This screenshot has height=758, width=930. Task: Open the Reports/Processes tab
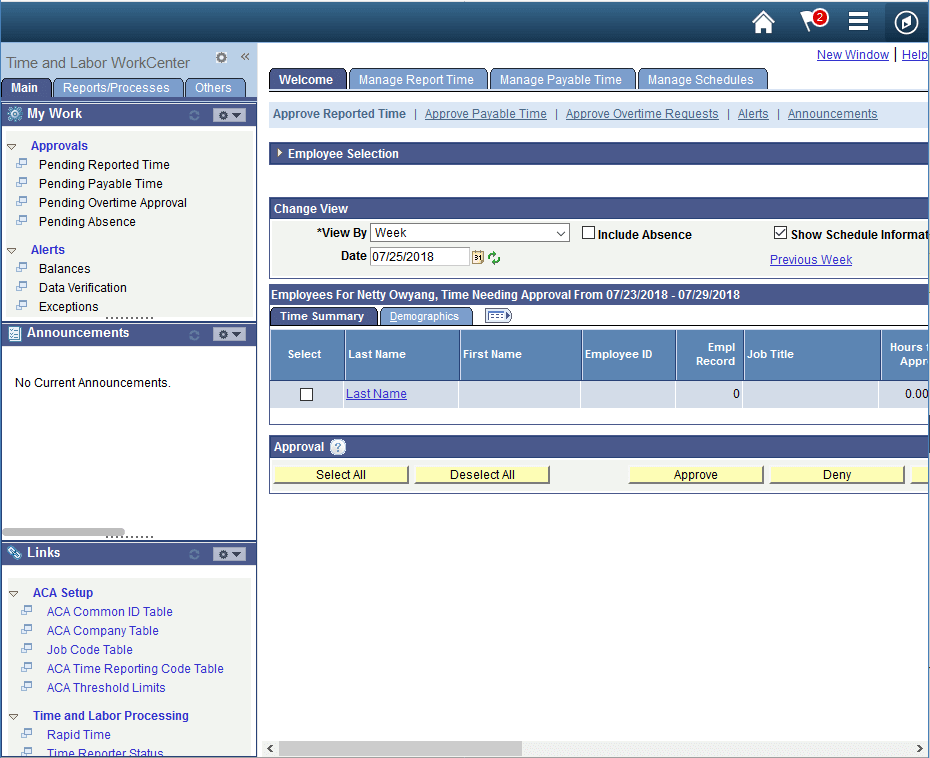pos(116,88)
